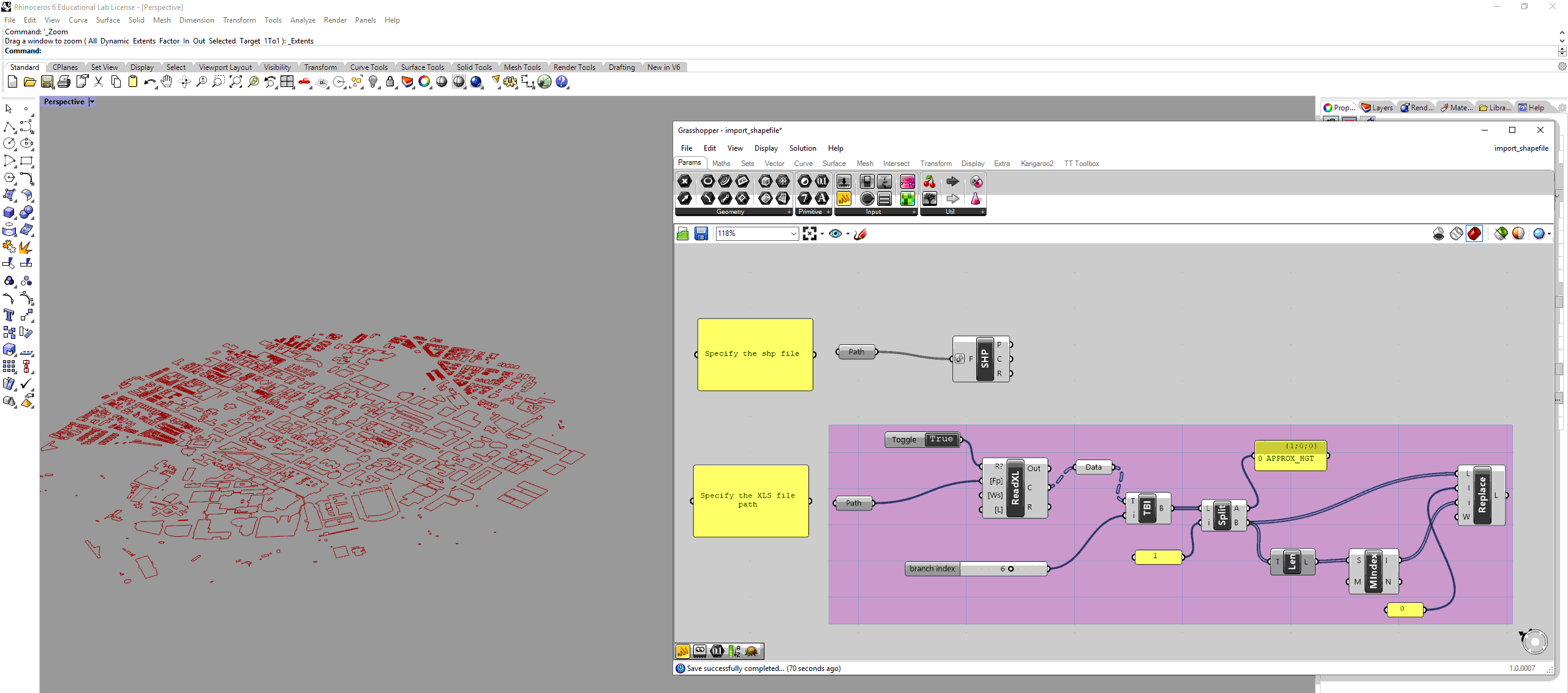1568x693 pixels.
Task: Click the branch index slider grip
Action: (x=1011, y=569)
